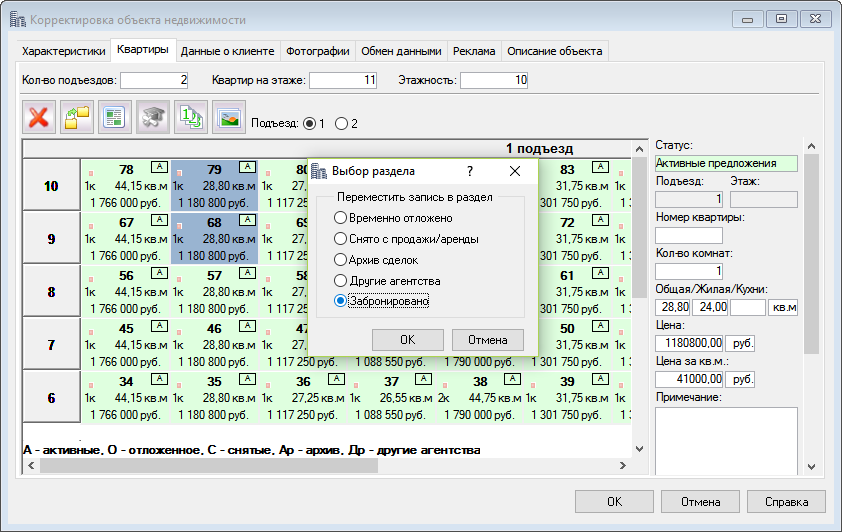Click the status 'A' badge on apartment 79
Image resolution: width=842 pixels, height=532 pixels.
coord(247,167)
